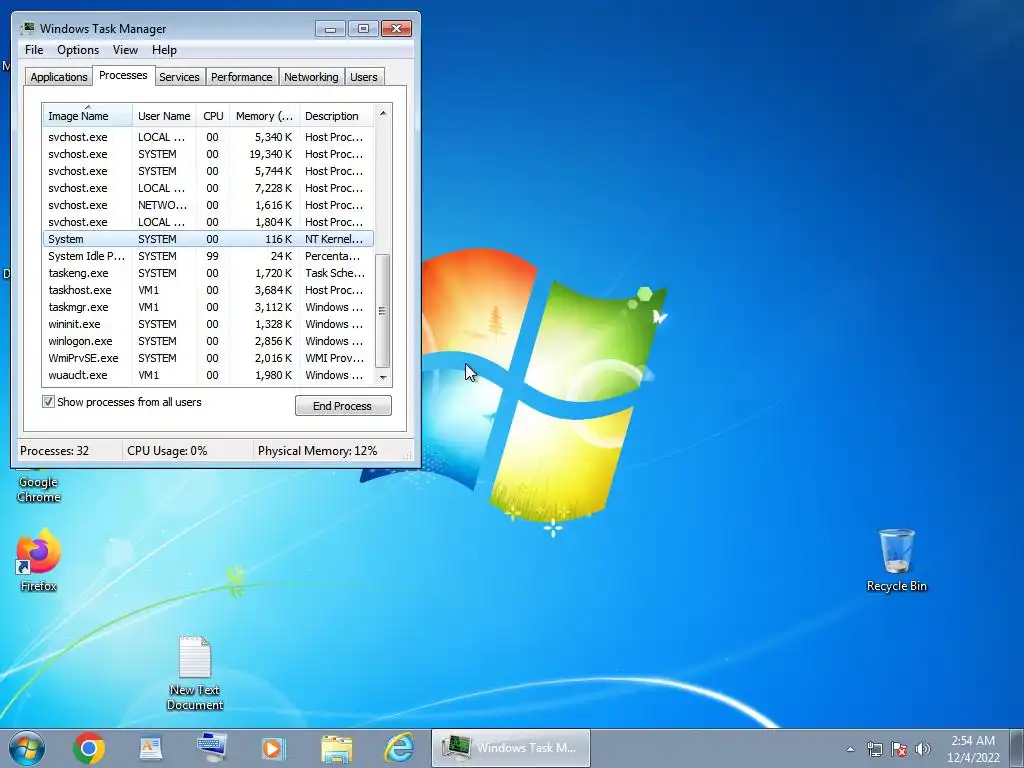
Task: Click the Task Sche... description cell
Action: (334, 273)
